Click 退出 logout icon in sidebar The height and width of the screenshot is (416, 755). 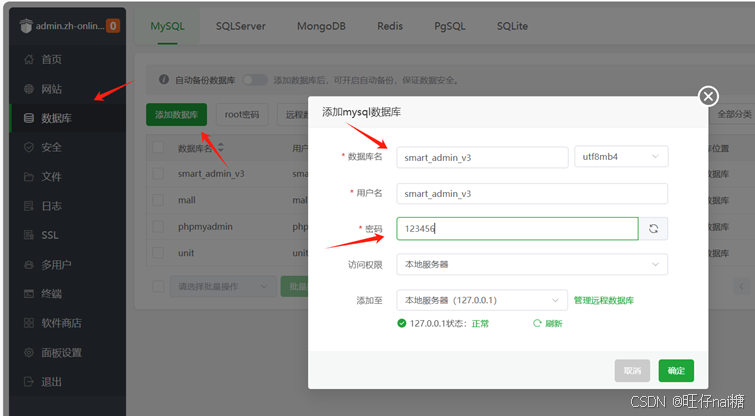(29, 382)
